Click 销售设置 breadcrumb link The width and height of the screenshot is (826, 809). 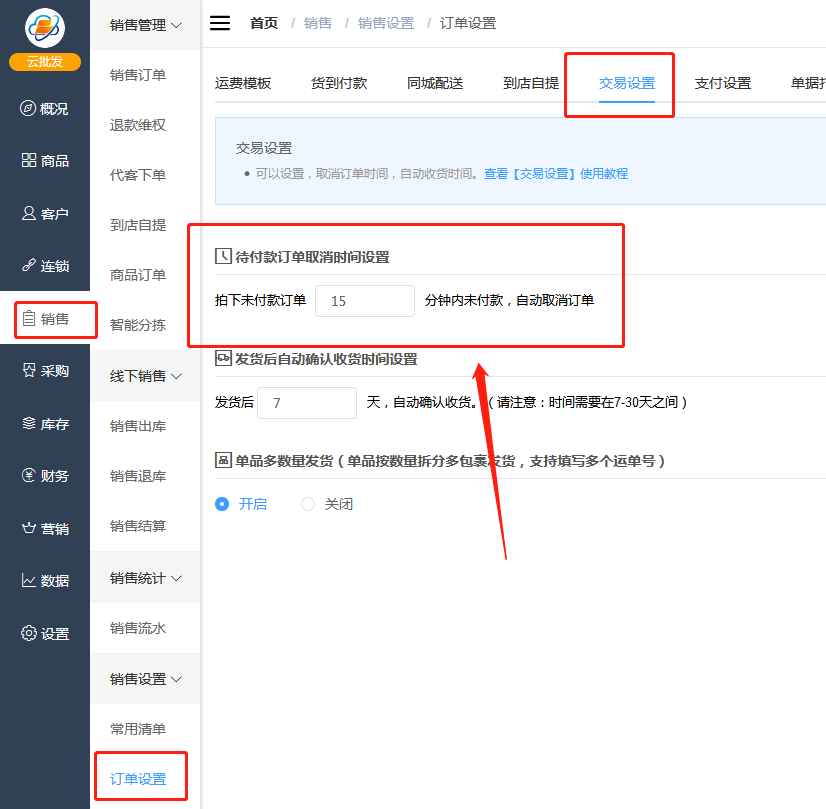(x=386, y=23)
